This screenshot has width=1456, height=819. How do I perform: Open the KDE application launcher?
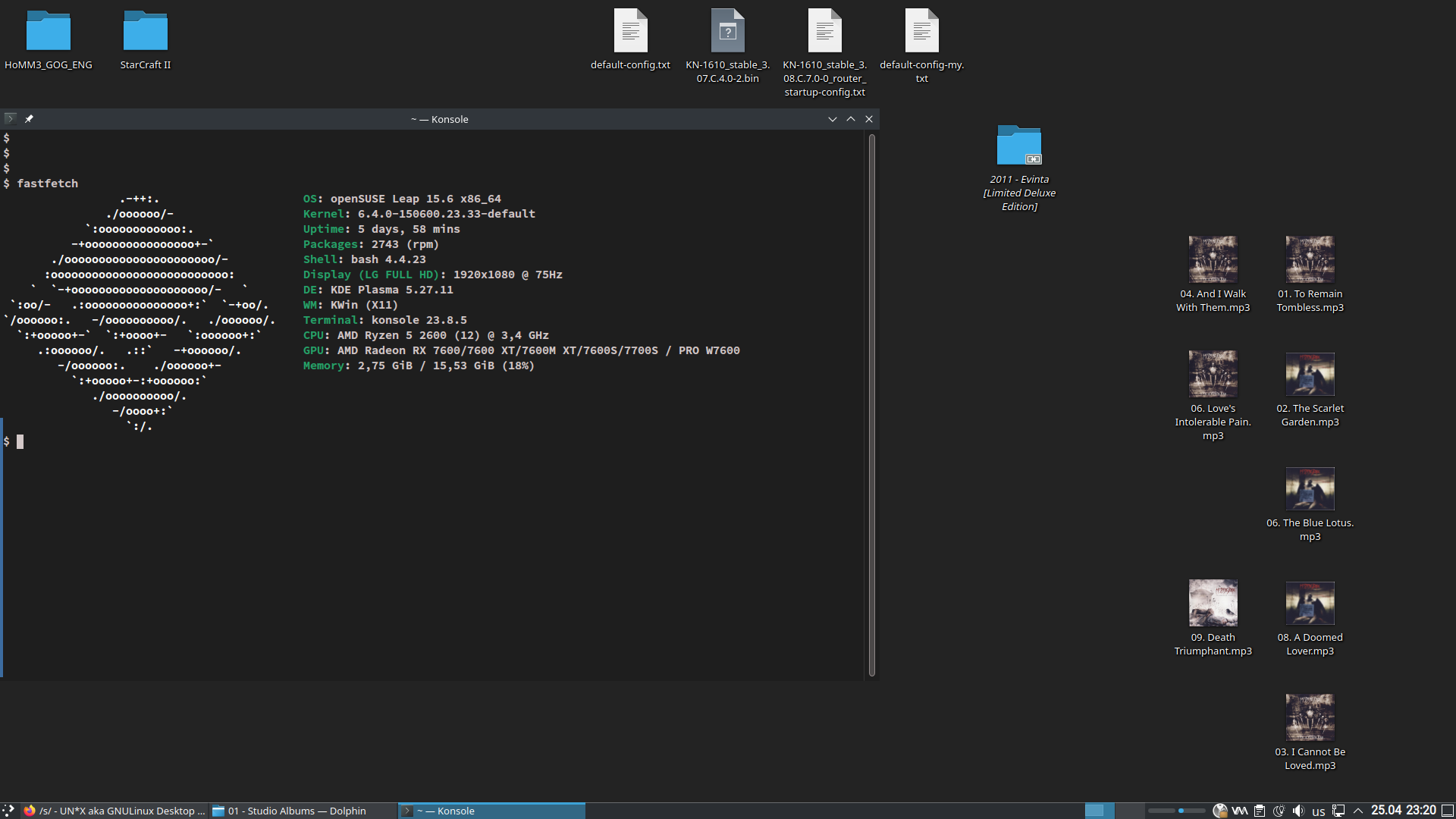pyautogui.click(x=8, y=811)
